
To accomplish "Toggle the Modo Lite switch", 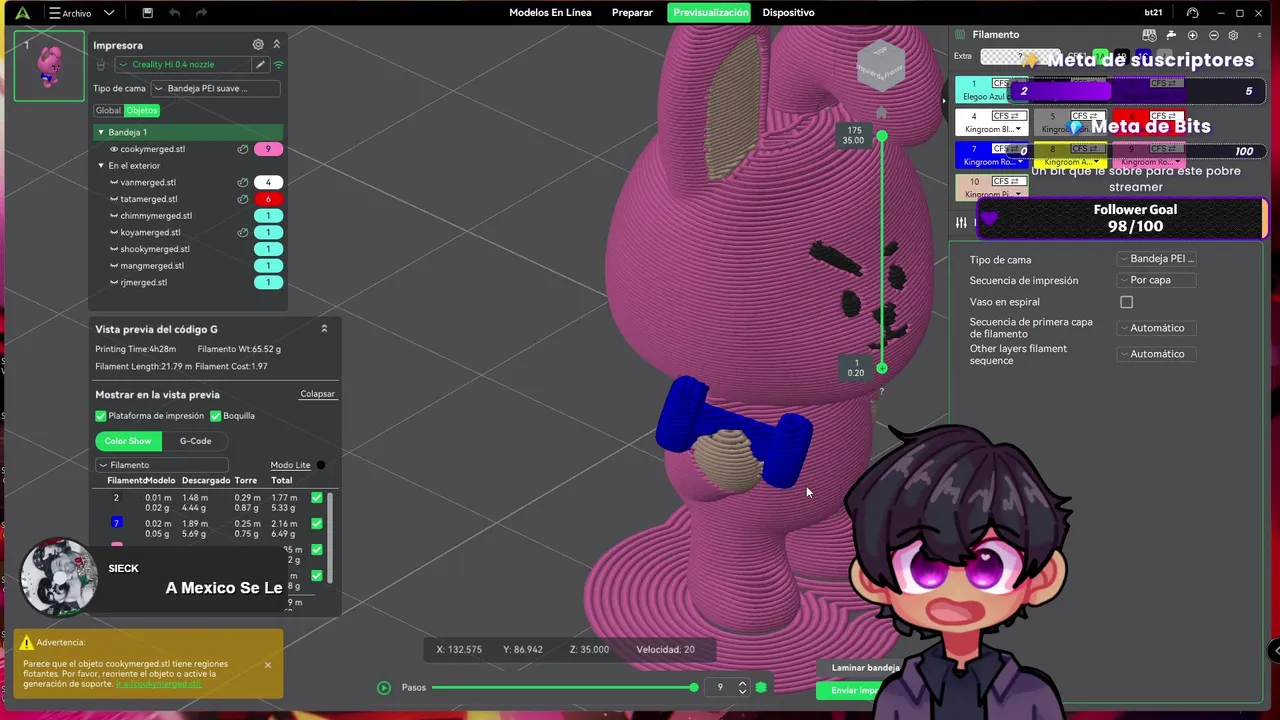I will coord(321,465).
